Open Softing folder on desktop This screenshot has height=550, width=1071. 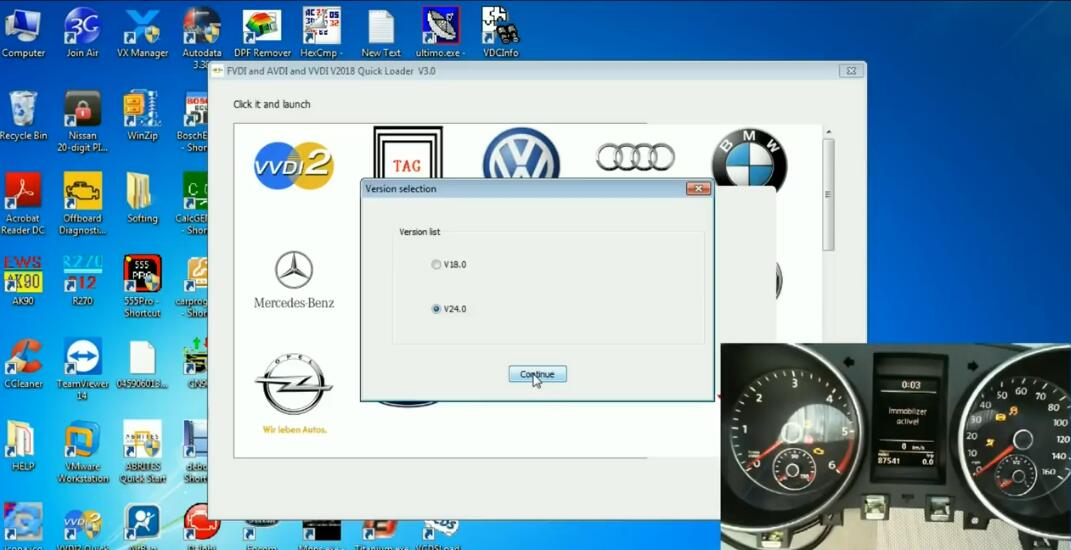[x=142, y=197]
